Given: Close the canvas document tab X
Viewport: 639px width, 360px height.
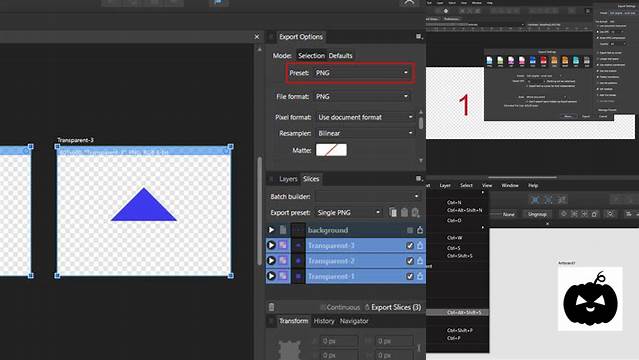Looking at the screenshot, I should pos(257,37).
